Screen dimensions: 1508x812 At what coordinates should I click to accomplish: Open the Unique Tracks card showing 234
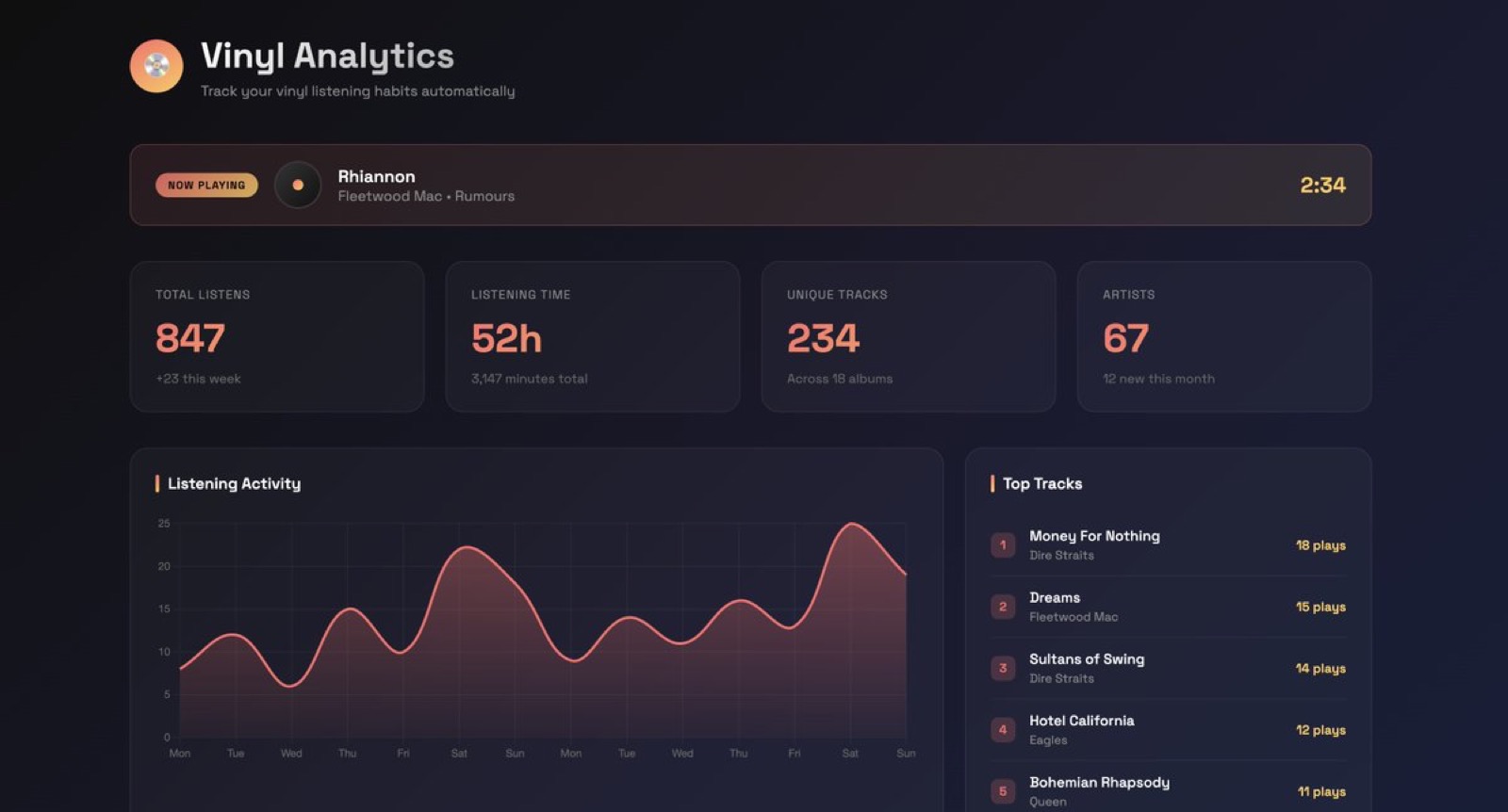[909, 336]
